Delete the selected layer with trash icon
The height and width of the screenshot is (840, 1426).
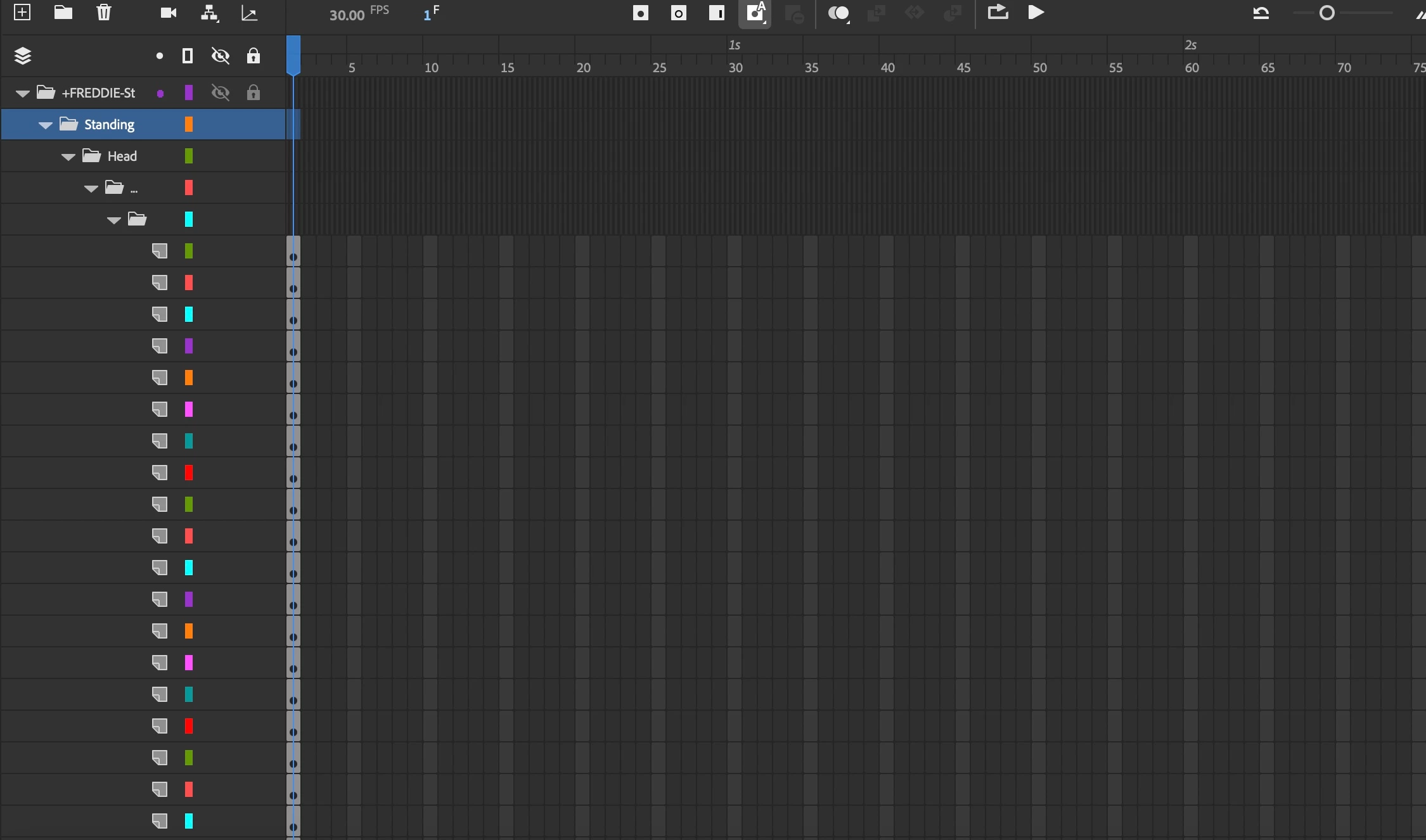click(x=104, y=13)
